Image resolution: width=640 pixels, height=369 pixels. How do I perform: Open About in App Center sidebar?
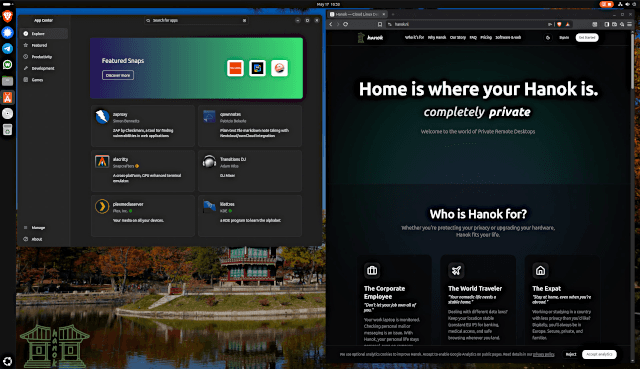pos(44,239)
